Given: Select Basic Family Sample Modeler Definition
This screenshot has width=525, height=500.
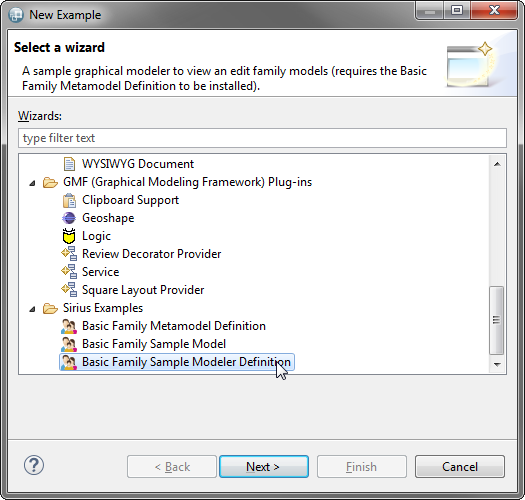Looking at the screenshot, I should pos(186,362).
